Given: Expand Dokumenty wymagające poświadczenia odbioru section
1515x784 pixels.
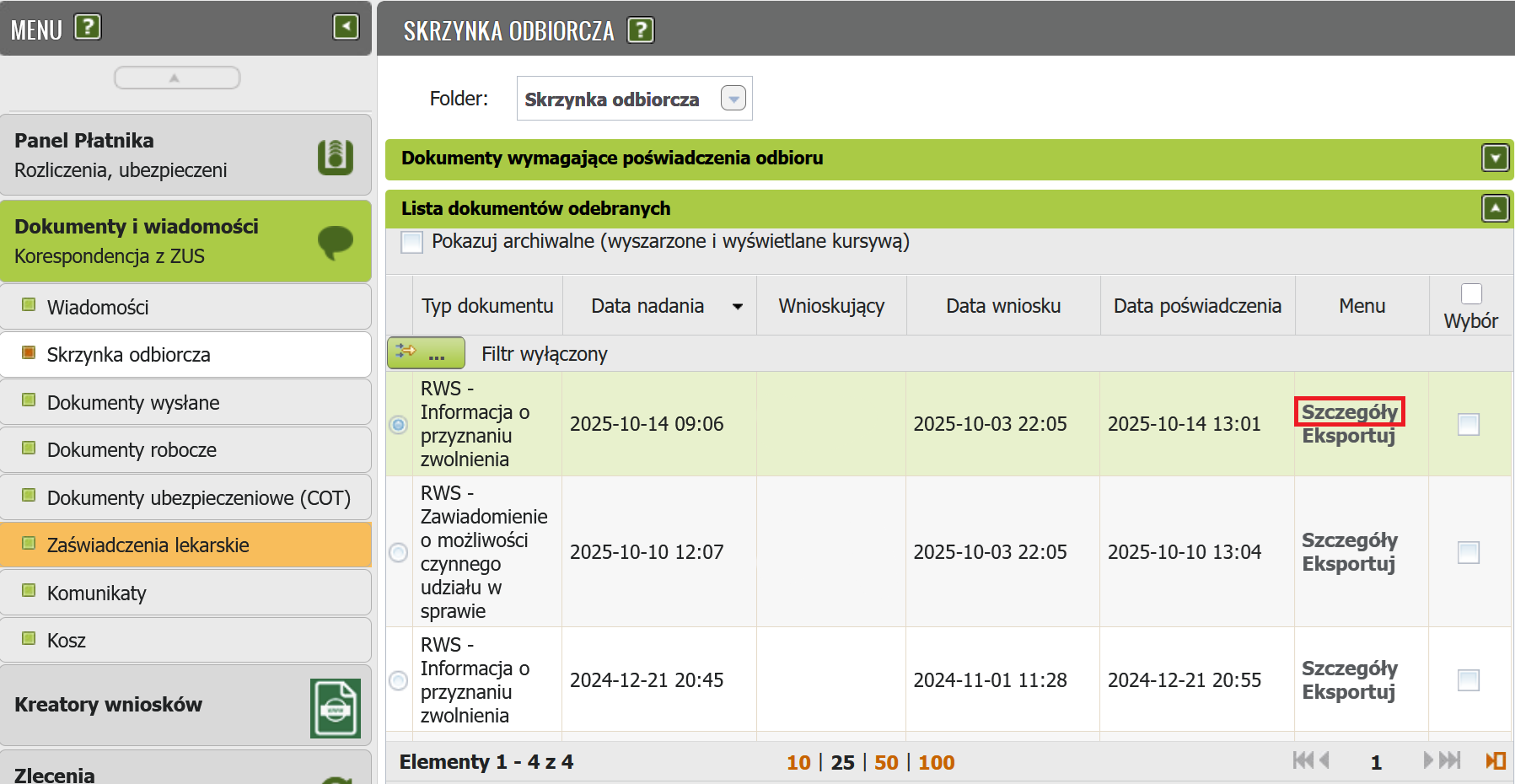Looking at the screenshot, I should [x=1495, y=158].
